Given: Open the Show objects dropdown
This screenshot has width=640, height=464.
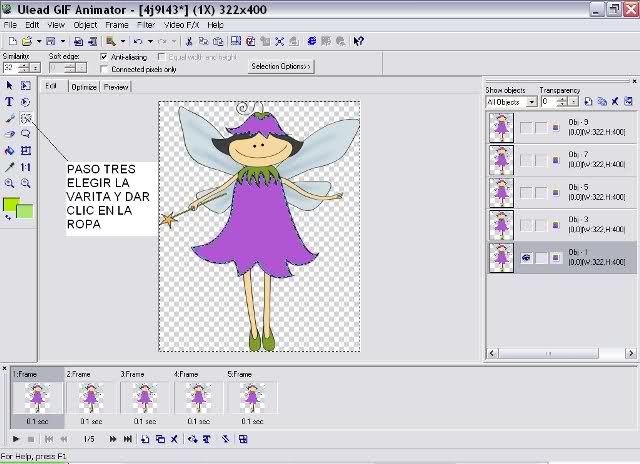Looking at the screenshot, I should click(533, 101).
